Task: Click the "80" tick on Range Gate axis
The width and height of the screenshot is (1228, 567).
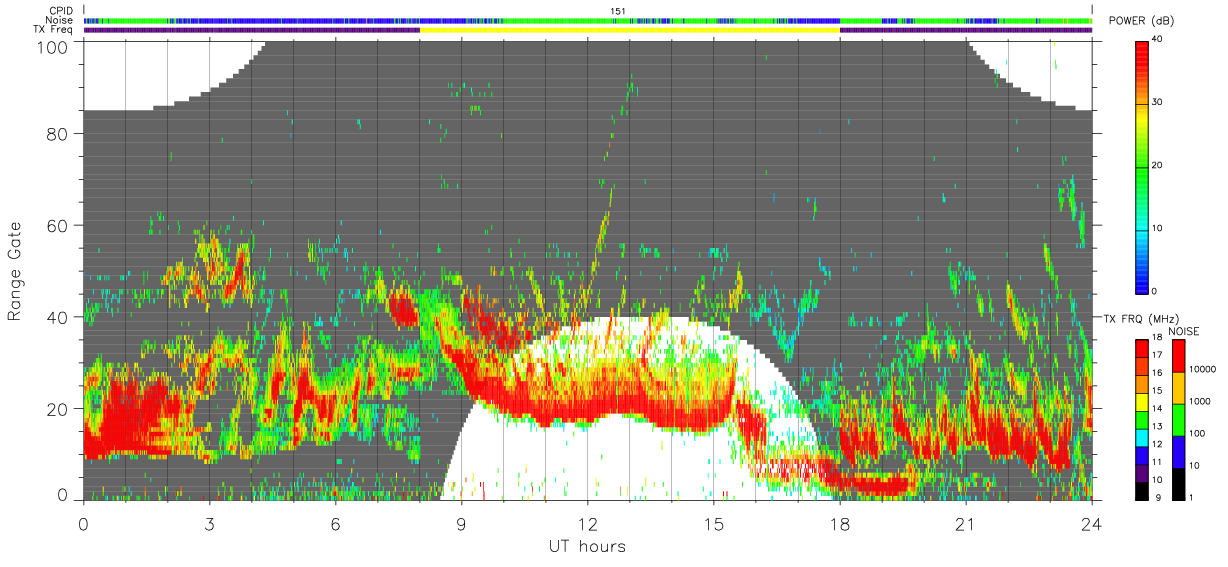Action: [56, 134]
